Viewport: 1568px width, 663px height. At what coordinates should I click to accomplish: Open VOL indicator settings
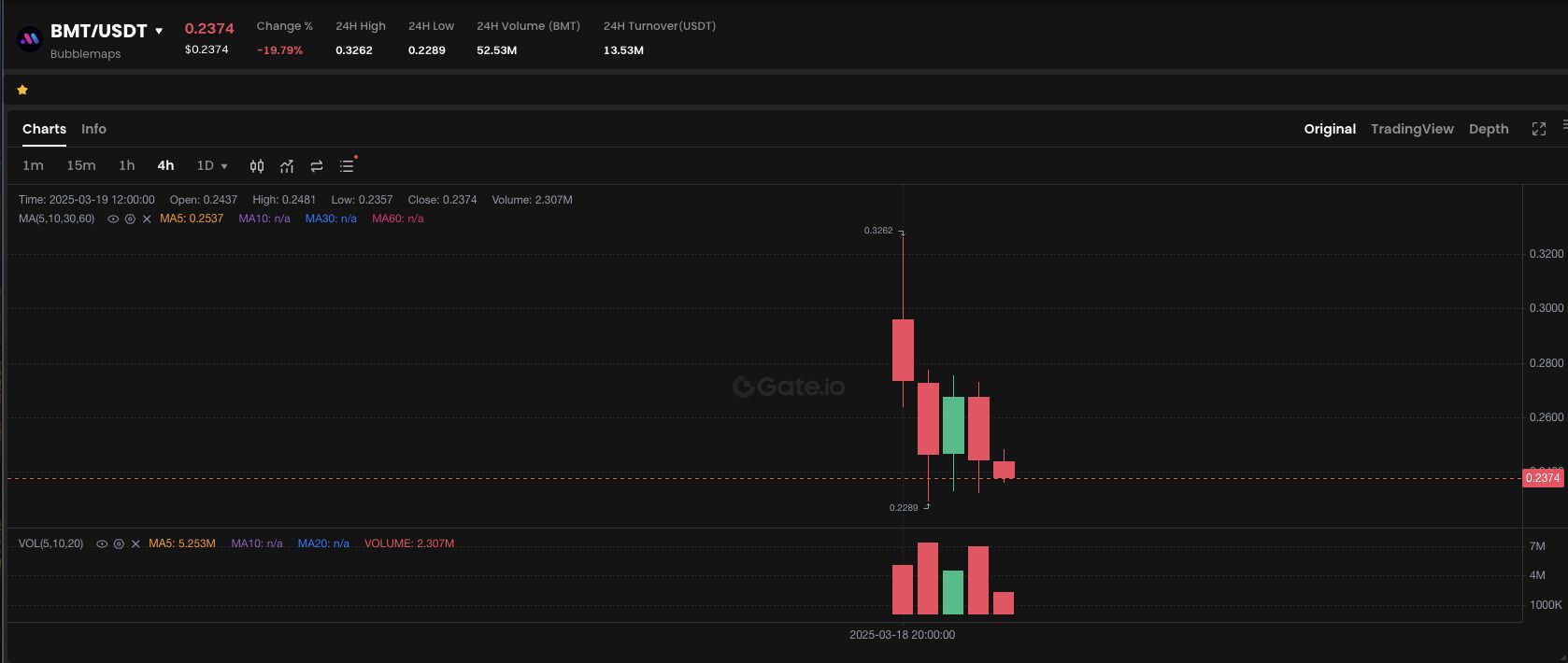pos(119,544)
